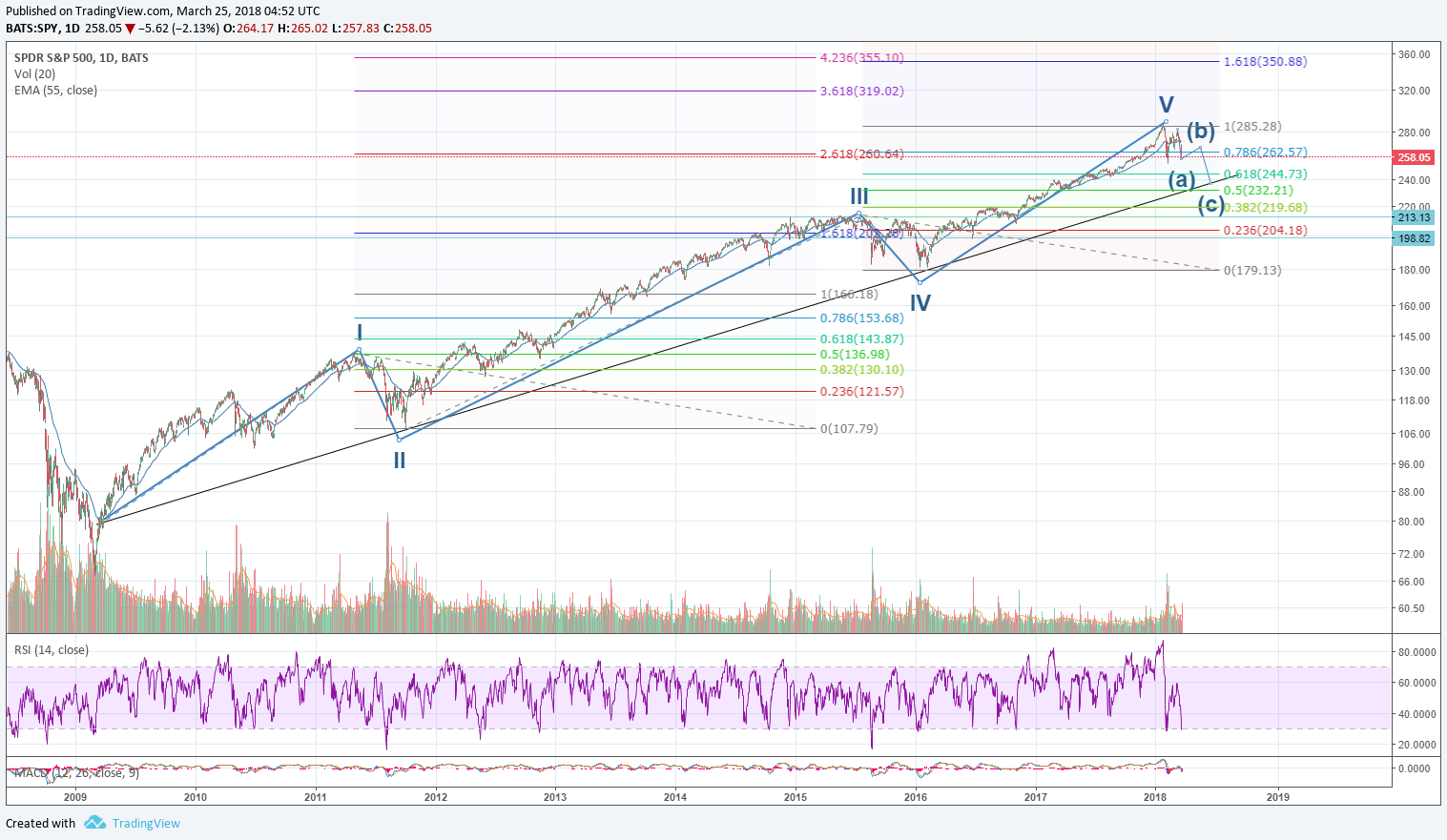Click the 2019 label on time axis
The width and height of the screenshot is (1447, 840).
(x=1278, y=798)
